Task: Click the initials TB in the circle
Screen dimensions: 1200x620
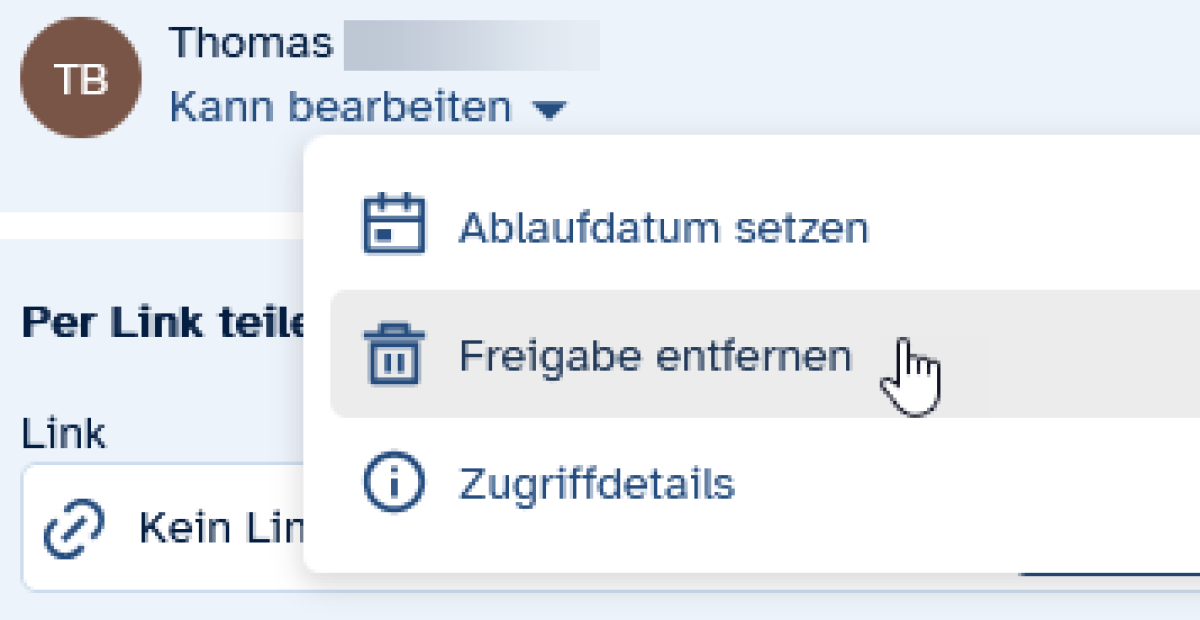Action: tap(80, 79)
